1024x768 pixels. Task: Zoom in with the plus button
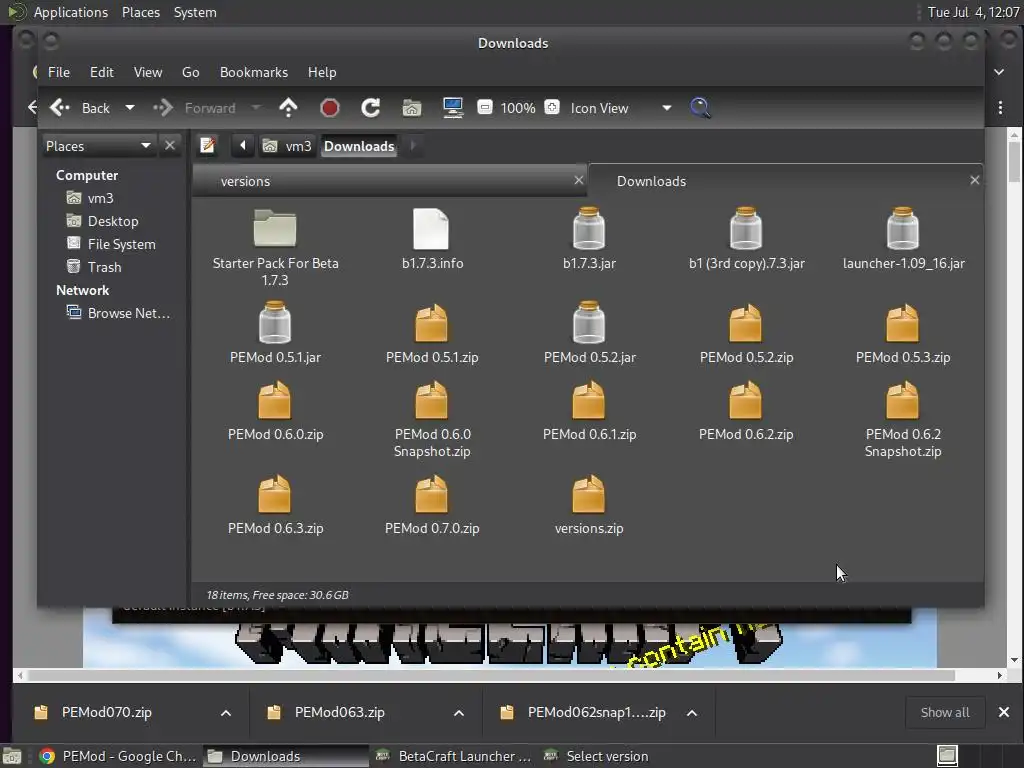(552, 108)
